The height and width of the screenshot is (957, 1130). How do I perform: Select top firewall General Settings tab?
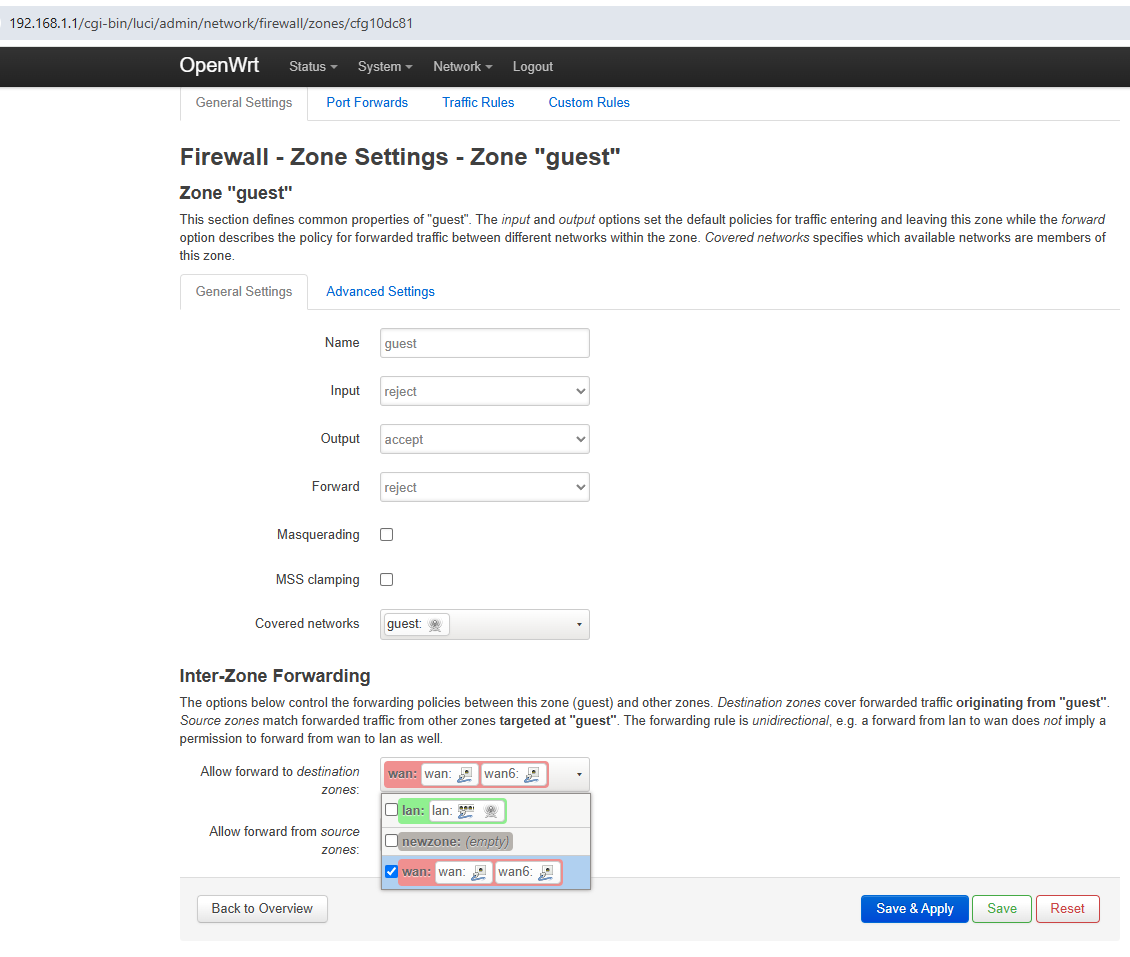[244, 102]
